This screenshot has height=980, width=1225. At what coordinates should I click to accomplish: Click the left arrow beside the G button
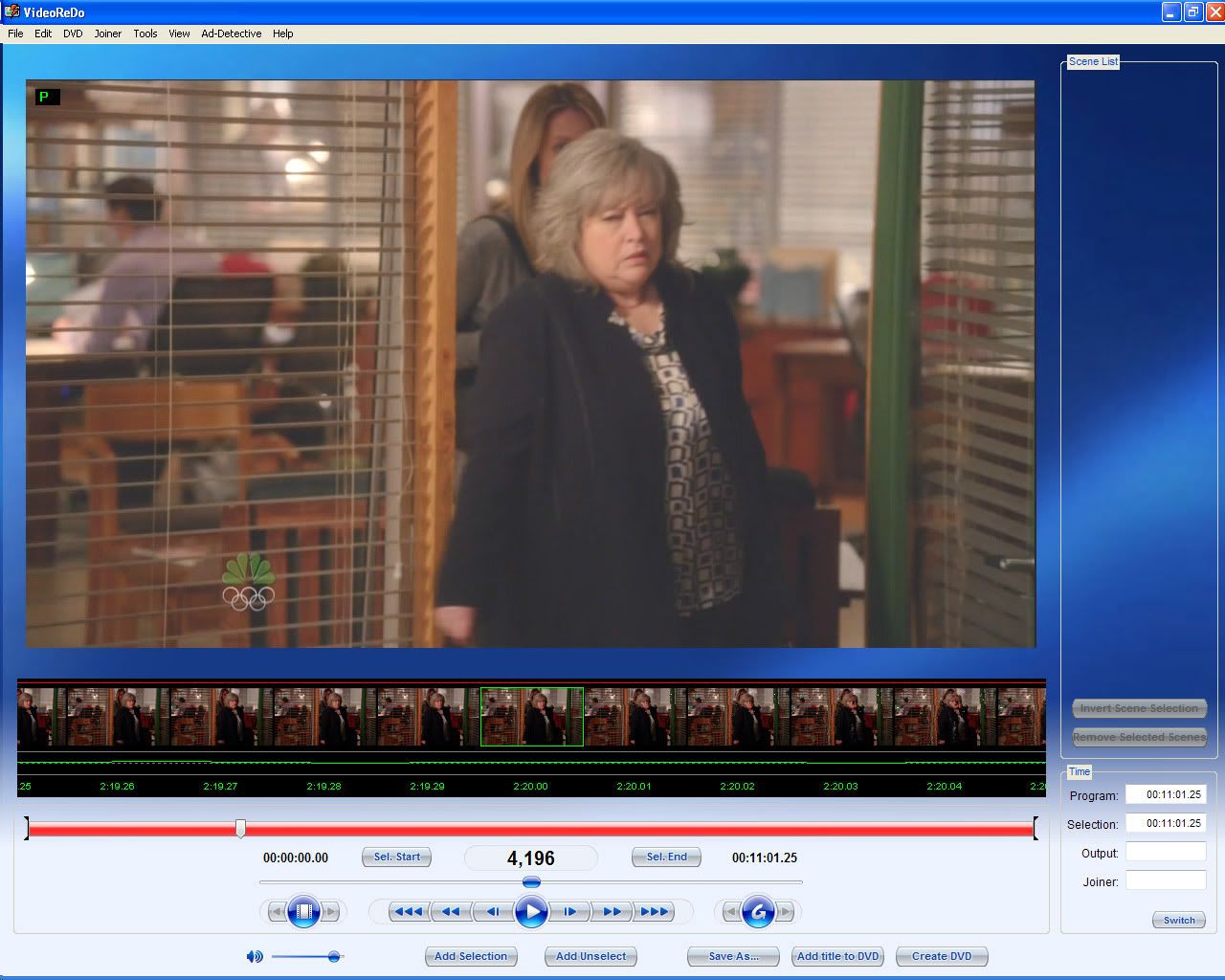pos(730,912)
